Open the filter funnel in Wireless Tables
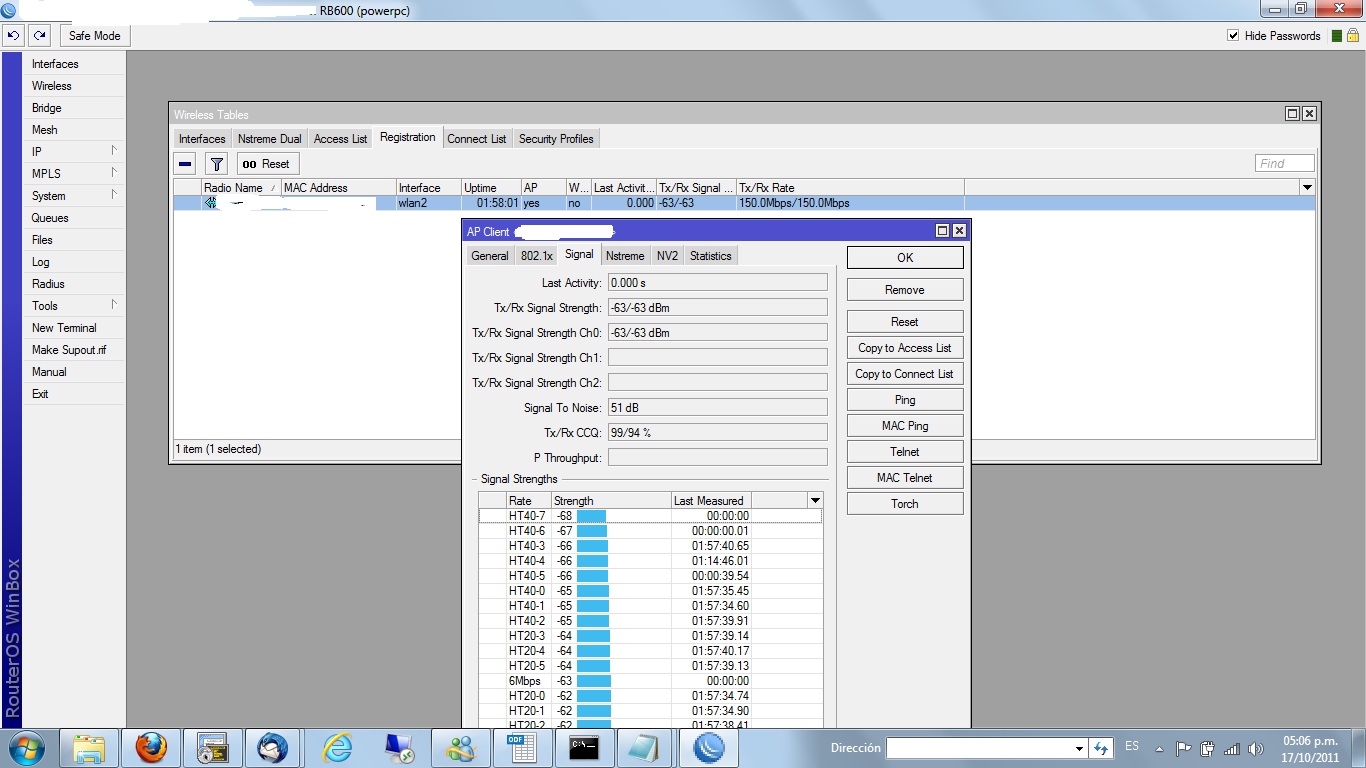The height and width of the screenshot is (768, 1366). coord(216,164)
